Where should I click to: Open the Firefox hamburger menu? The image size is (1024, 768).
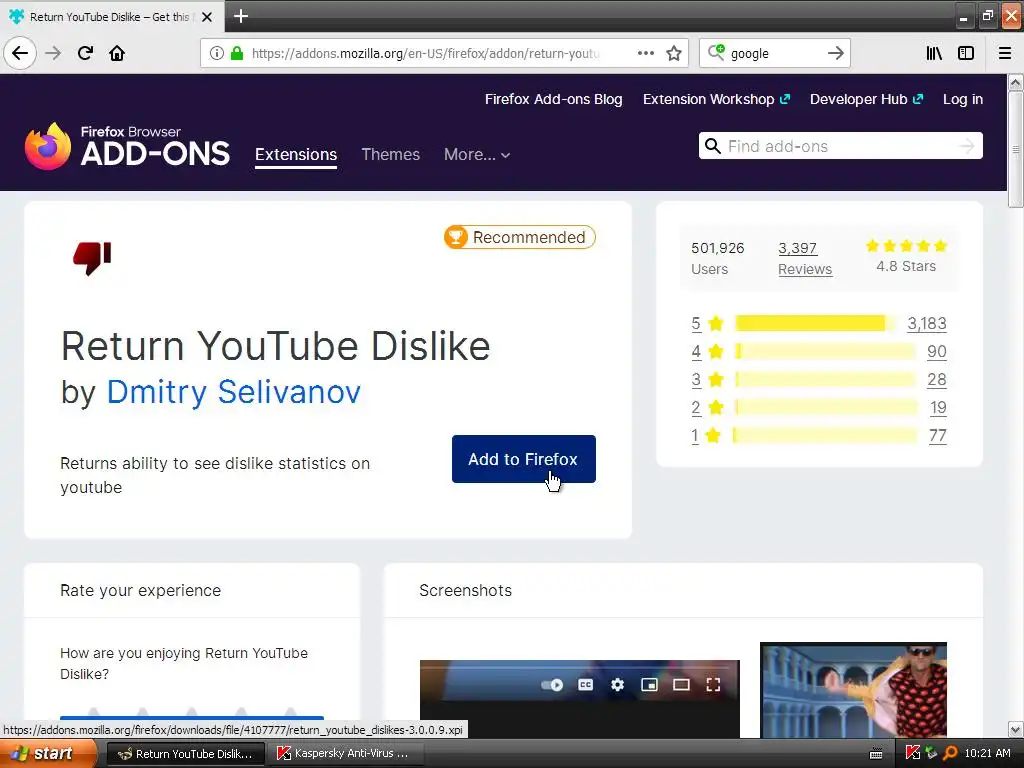(1005, 54)
